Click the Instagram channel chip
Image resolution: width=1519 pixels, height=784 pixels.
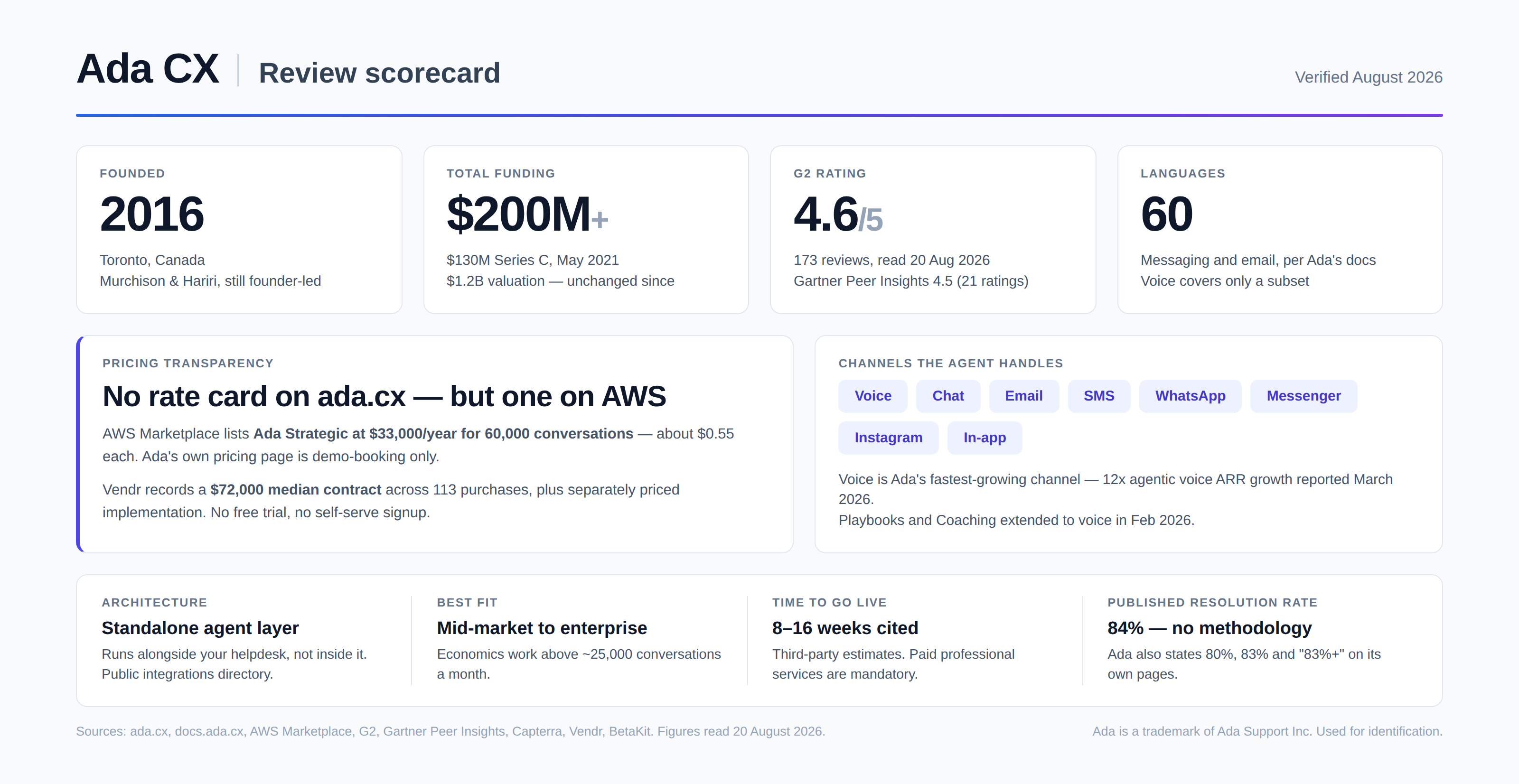coord(888,438)
